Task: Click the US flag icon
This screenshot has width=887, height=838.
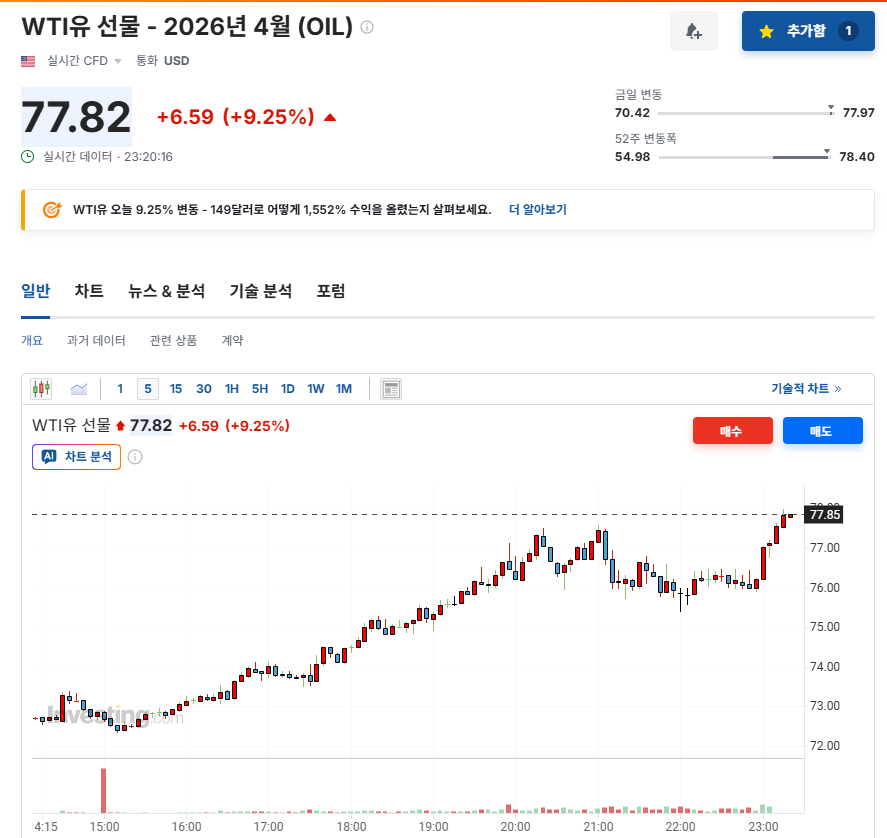Action: click(x=28, y=61)
